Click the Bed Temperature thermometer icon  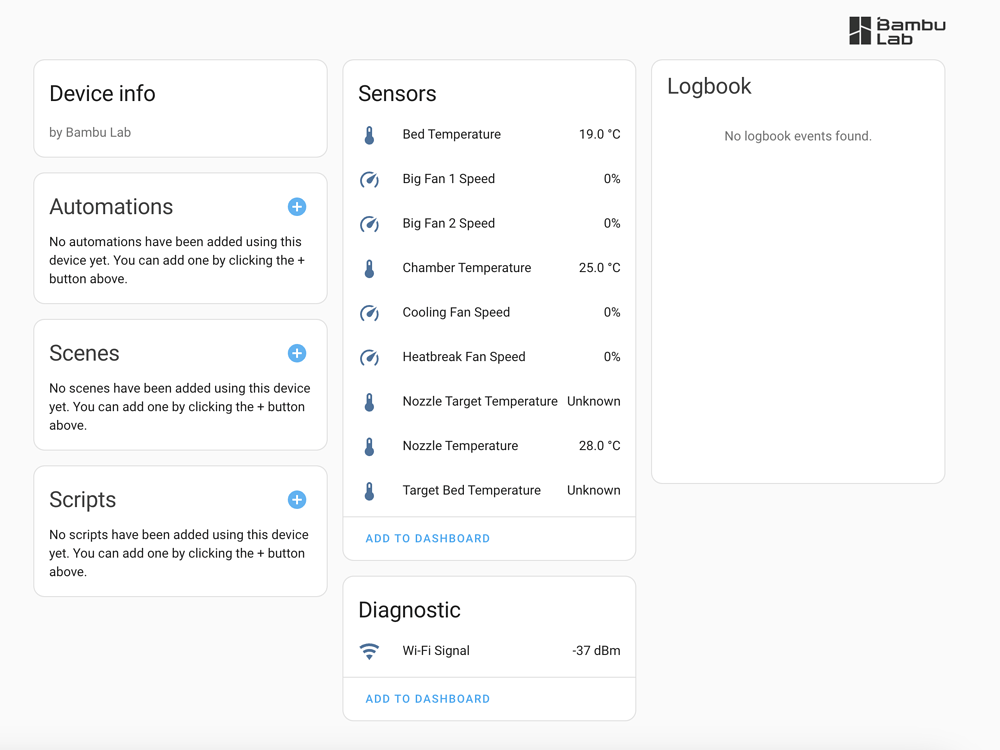click(370, 134)
